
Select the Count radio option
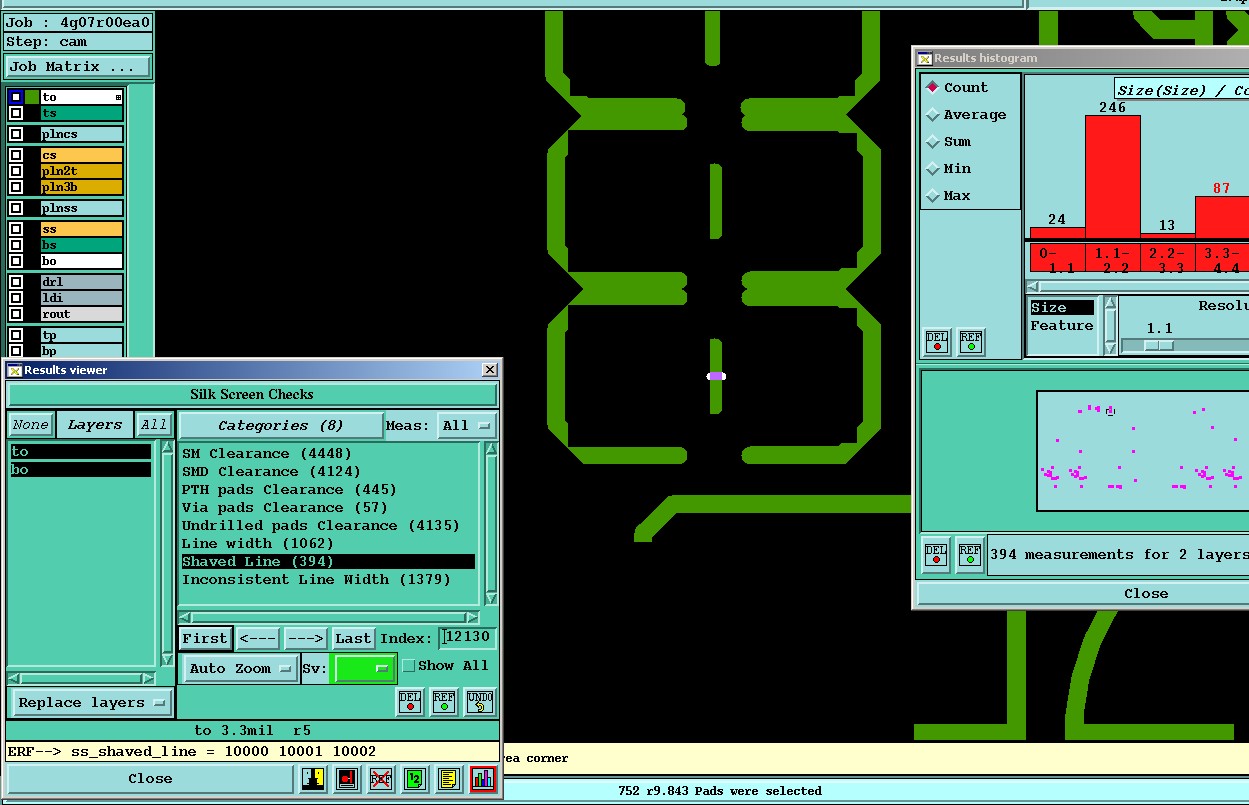pyautogui.click(x=933, y=87)
